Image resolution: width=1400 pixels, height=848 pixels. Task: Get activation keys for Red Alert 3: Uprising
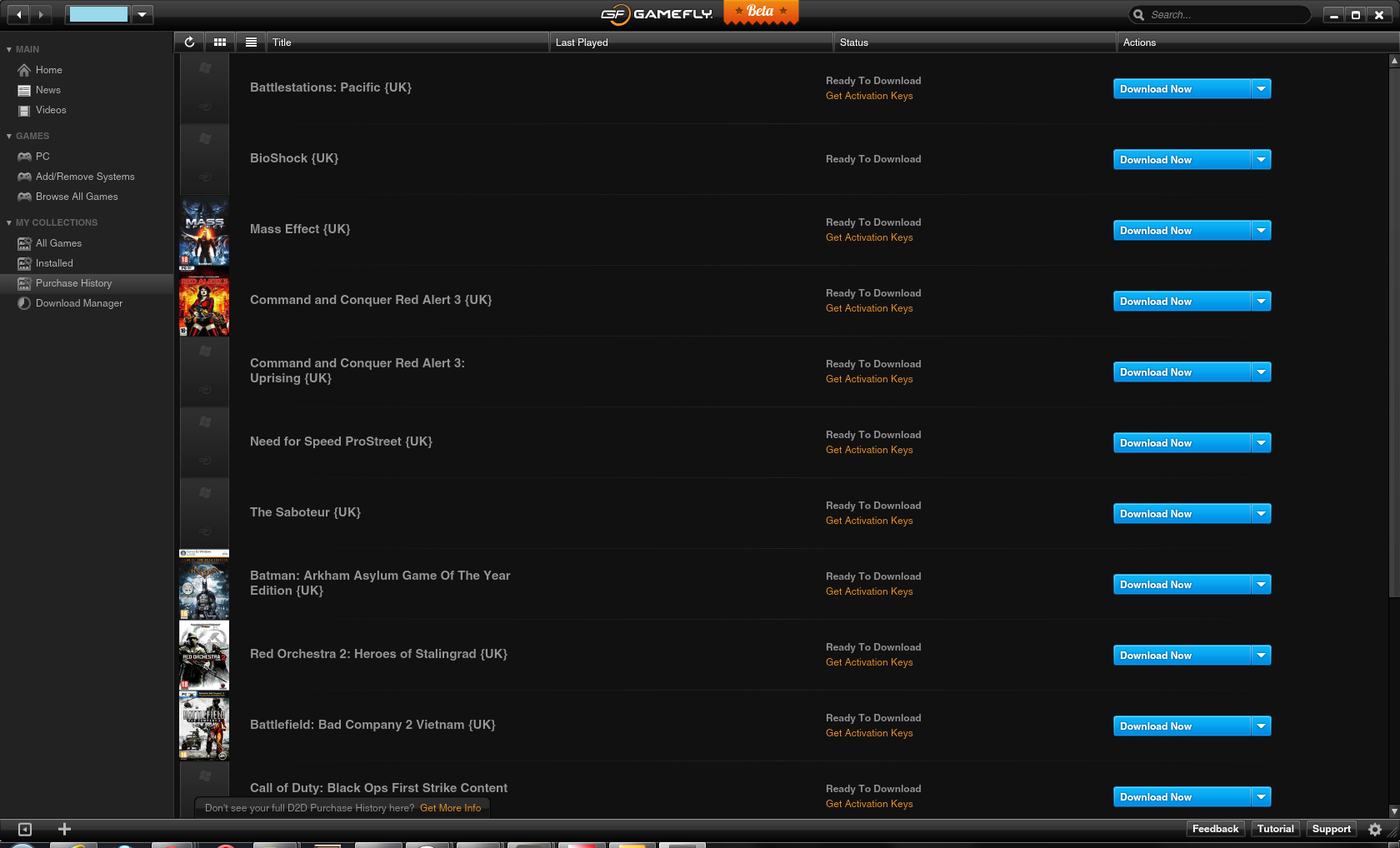coord(869,379)
